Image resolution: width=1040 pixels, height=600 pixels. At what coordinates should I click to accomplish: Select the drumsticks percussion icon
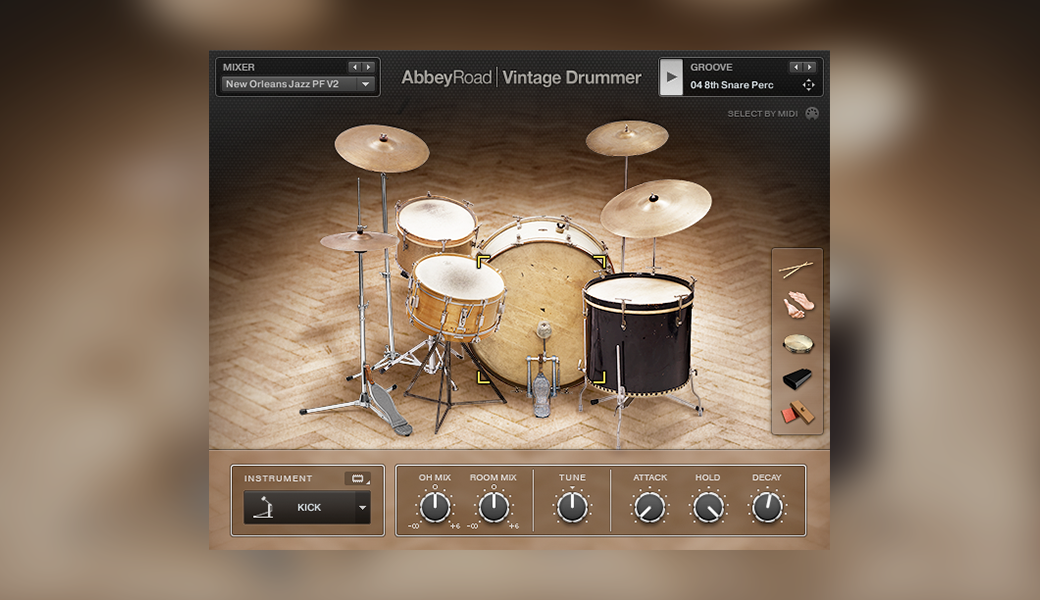pyautogui.click(x=796, y=269)
